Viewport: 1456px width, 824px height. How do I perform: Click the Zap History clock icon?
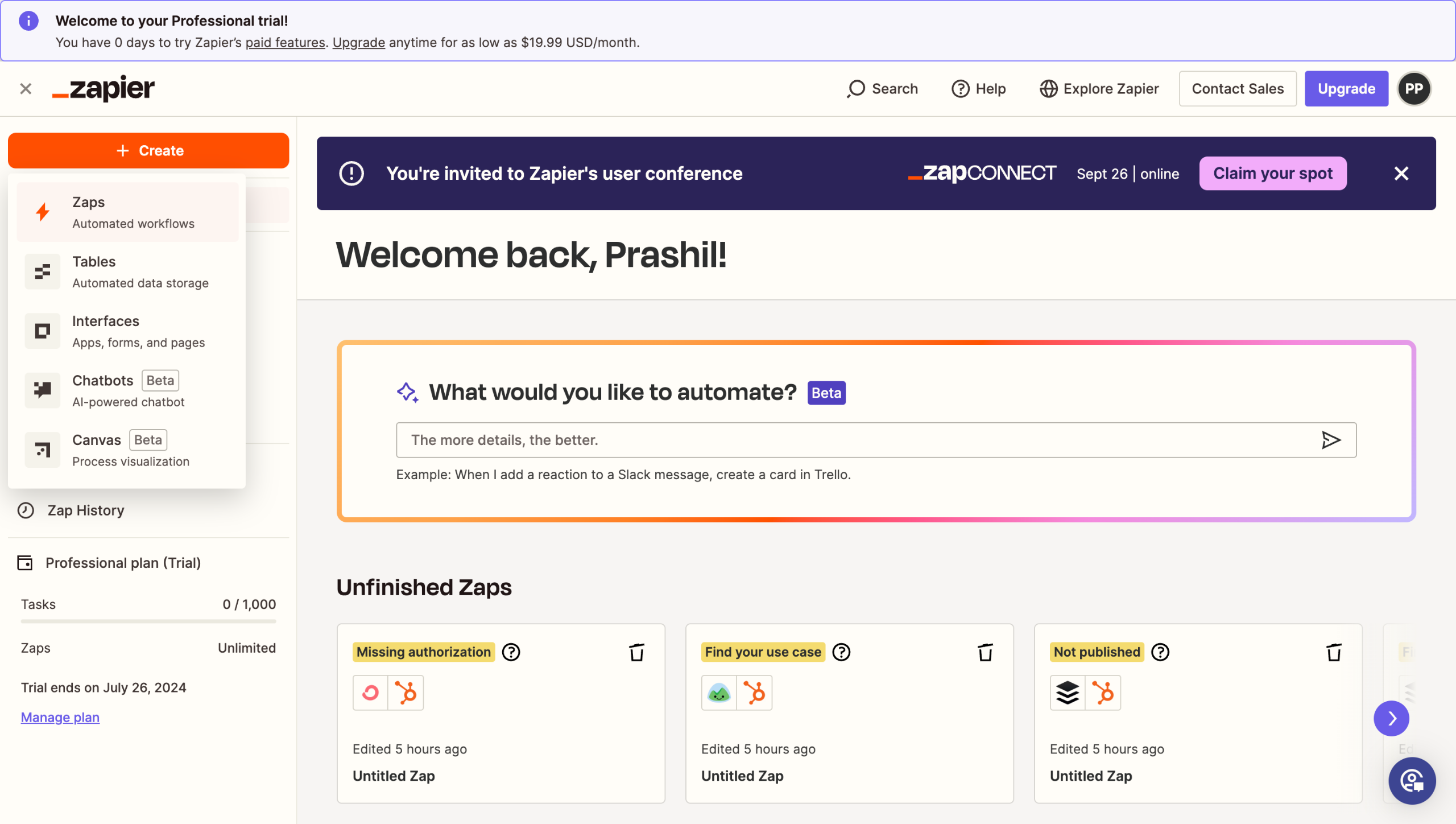pos(26,510)
